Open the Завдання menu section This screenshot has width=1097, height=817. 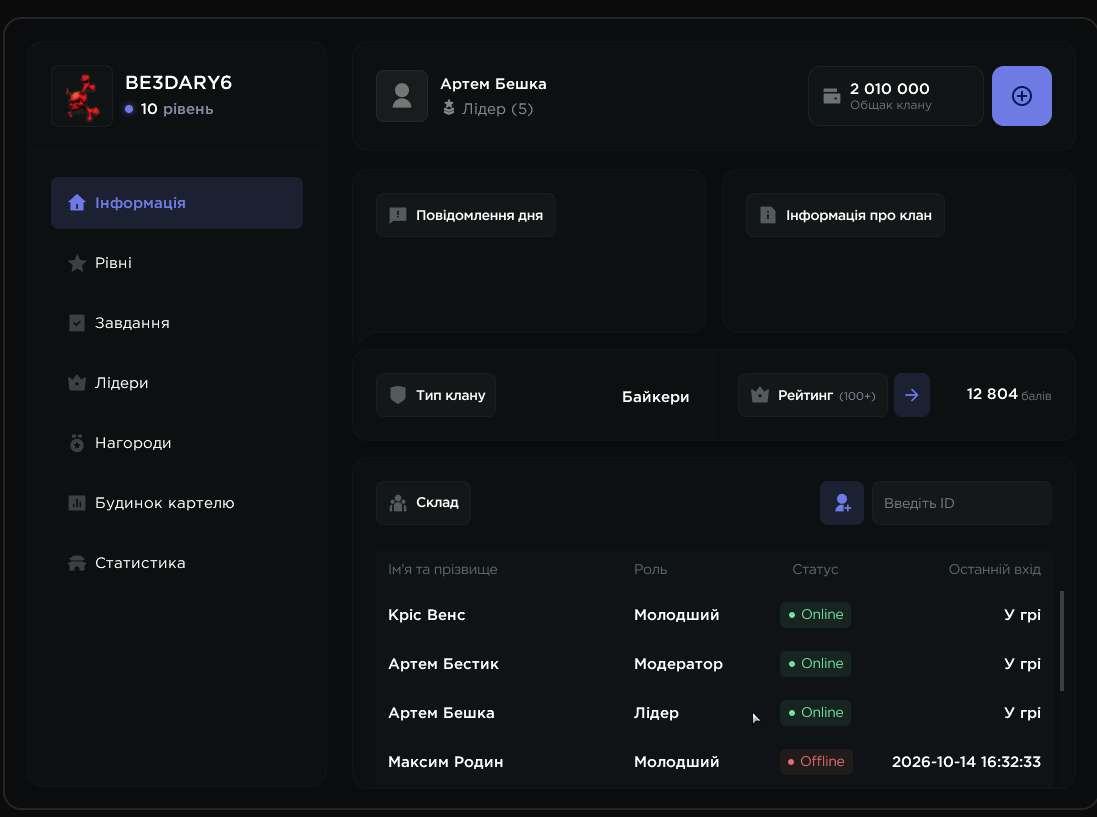[x=177, y=323]
